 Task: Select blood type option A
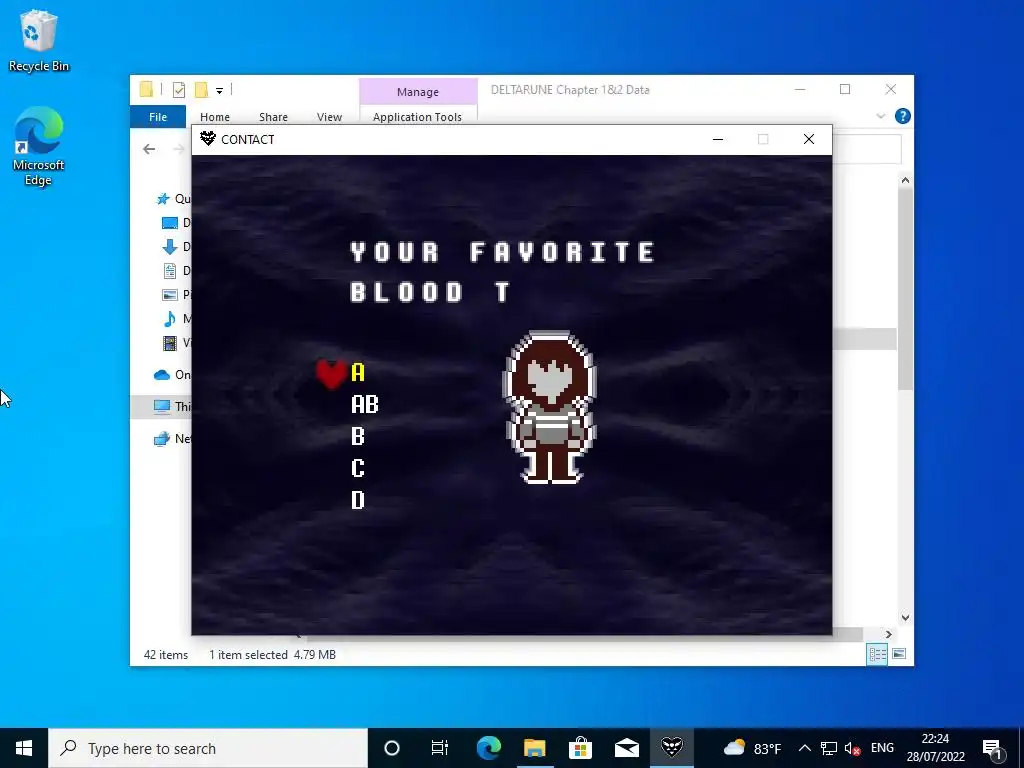pyautogui.click(x=357, y=372)
